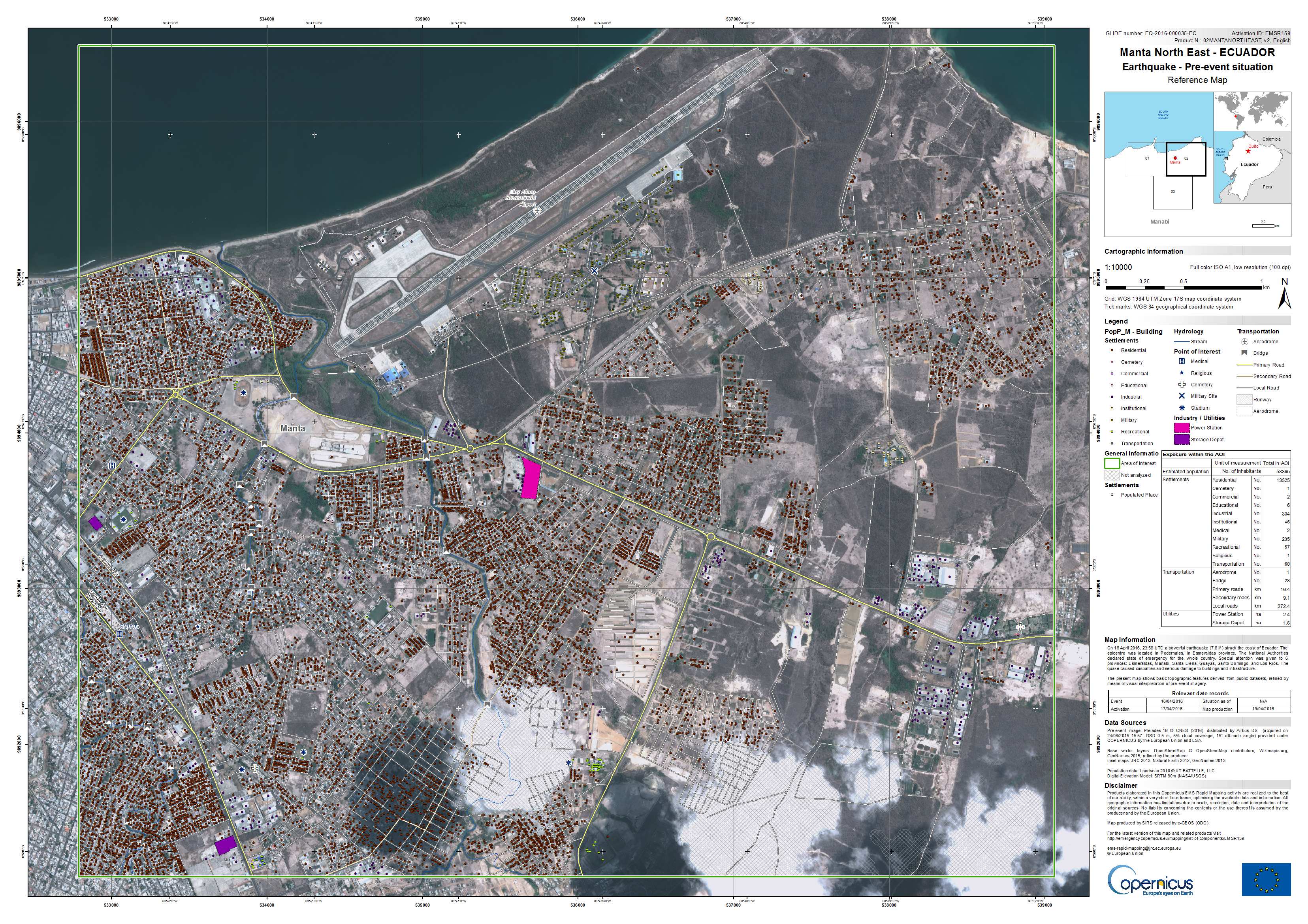This screenshot has width=1308, height=924.
Task: Click the Medical H icon in legend
Action: 1182,361
